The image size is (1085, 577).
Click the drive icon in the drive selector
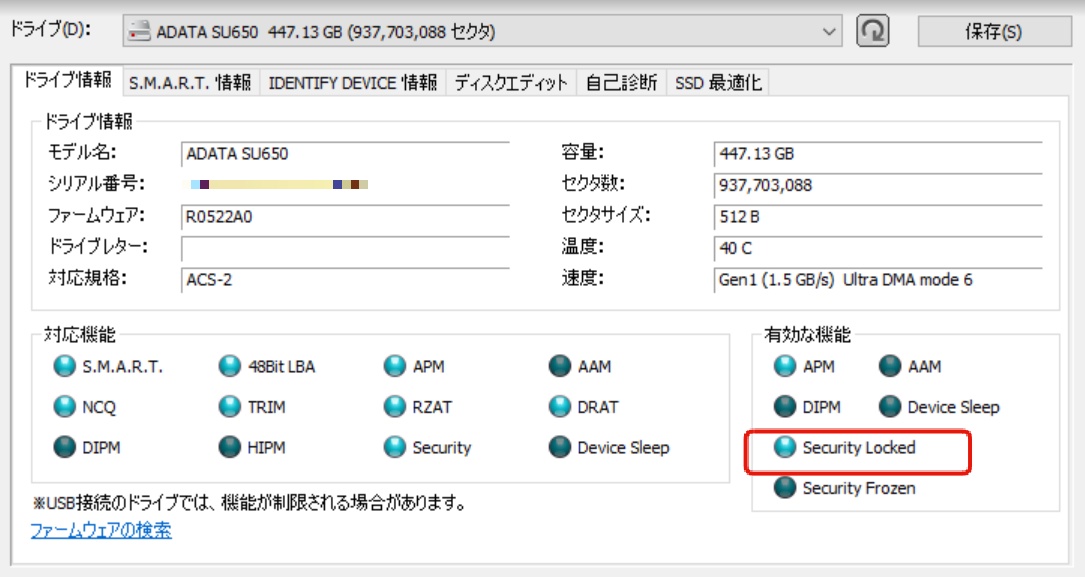coord(140,31)
